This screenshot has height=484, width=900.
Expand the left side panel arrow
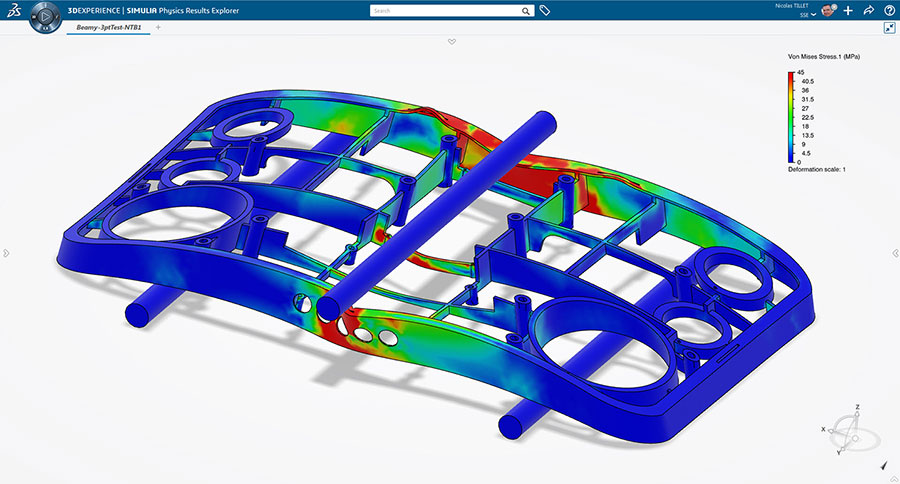(x=5, y=253)
